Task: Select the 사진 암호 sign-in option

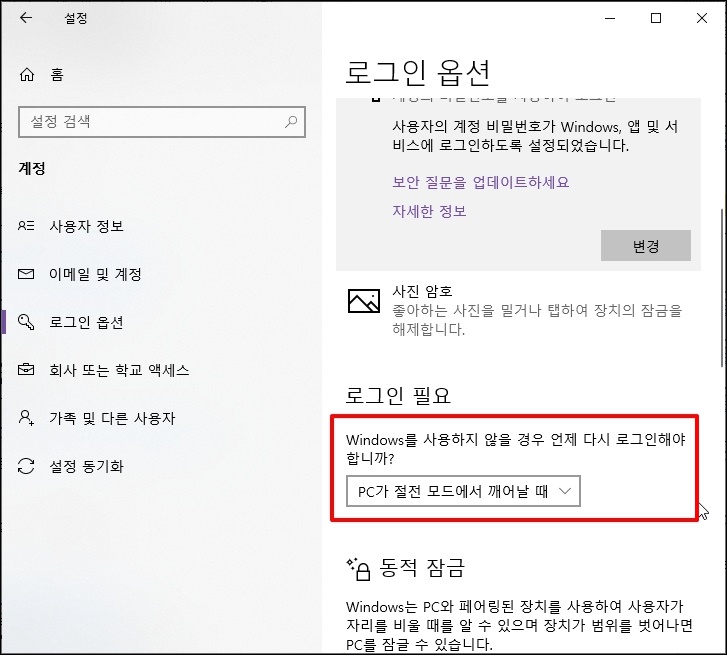Action: click(518, 311)
